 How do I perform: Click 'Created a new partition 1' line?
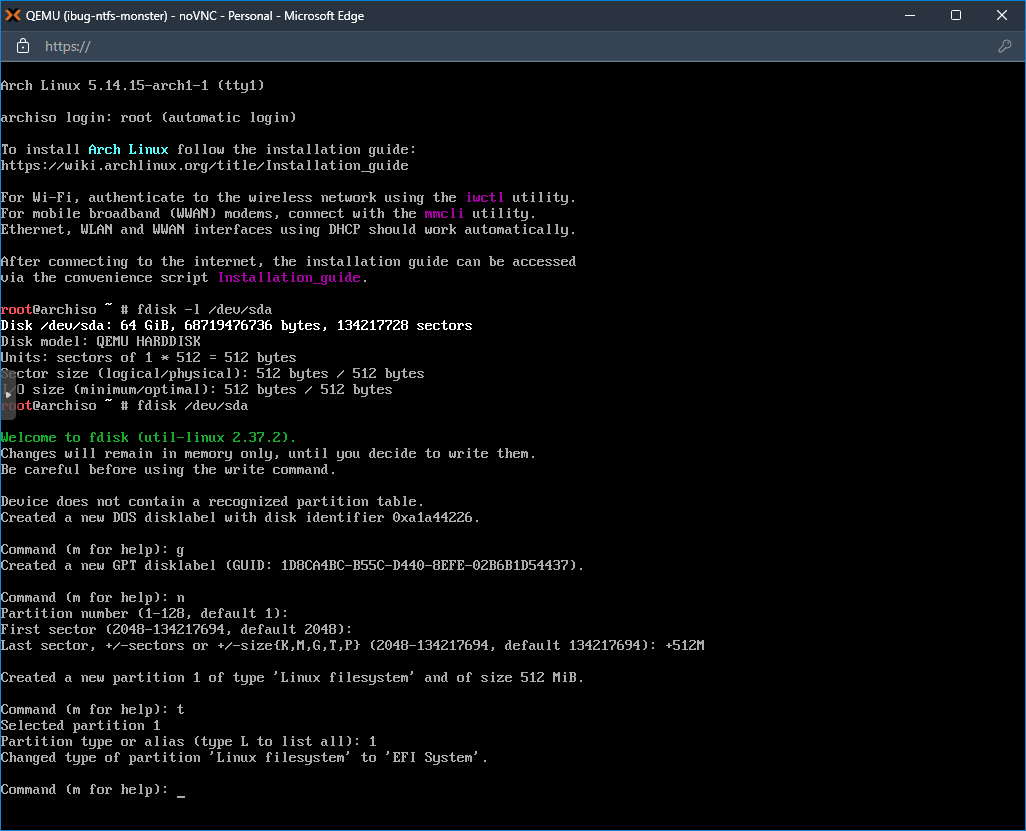pos(292,677)
